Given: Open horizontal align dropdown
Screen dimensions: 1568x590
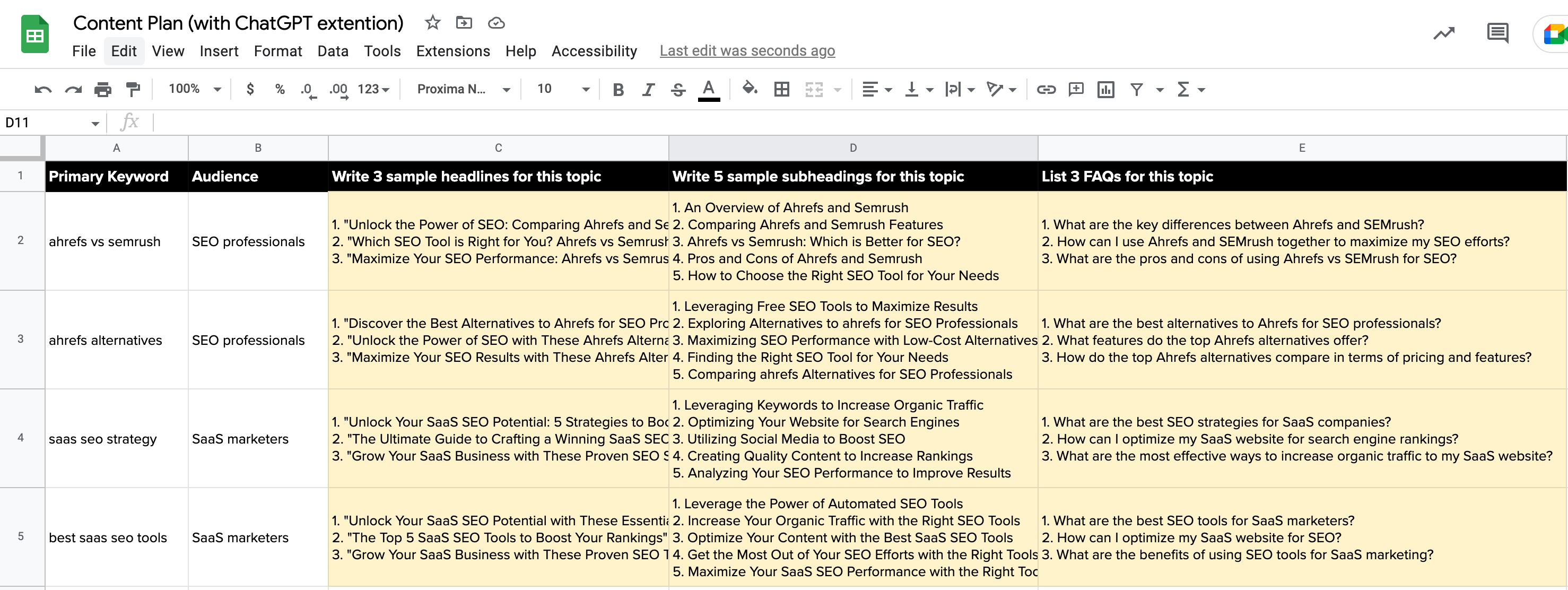Looking at the screenshot, I should coord(877,90).
